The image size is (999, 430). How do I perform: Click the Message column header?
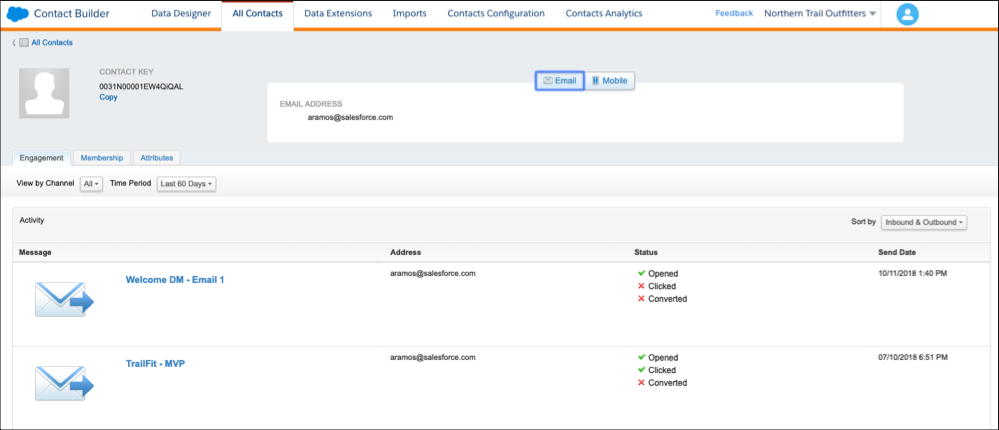click(x=35, y=252)
